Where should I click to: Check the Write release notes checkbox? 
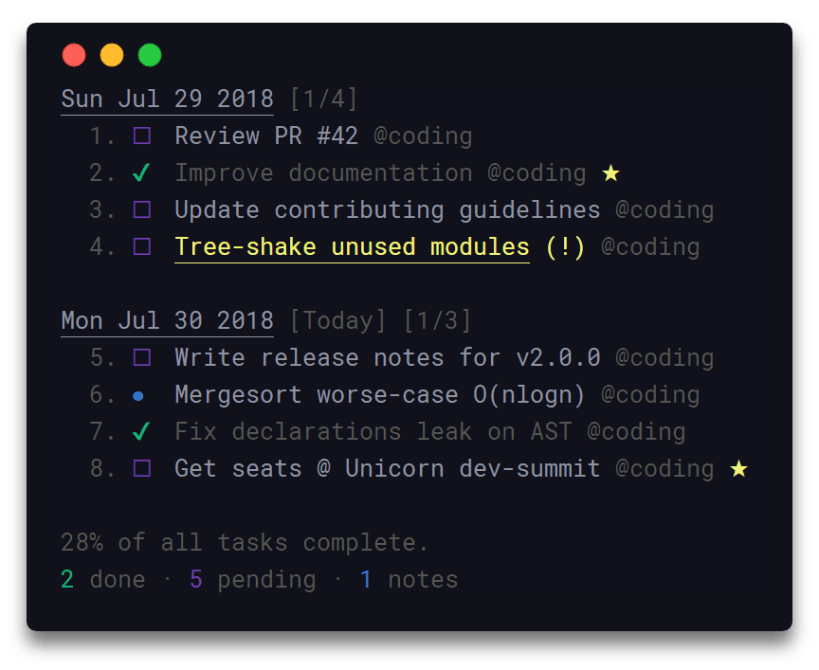142,358
